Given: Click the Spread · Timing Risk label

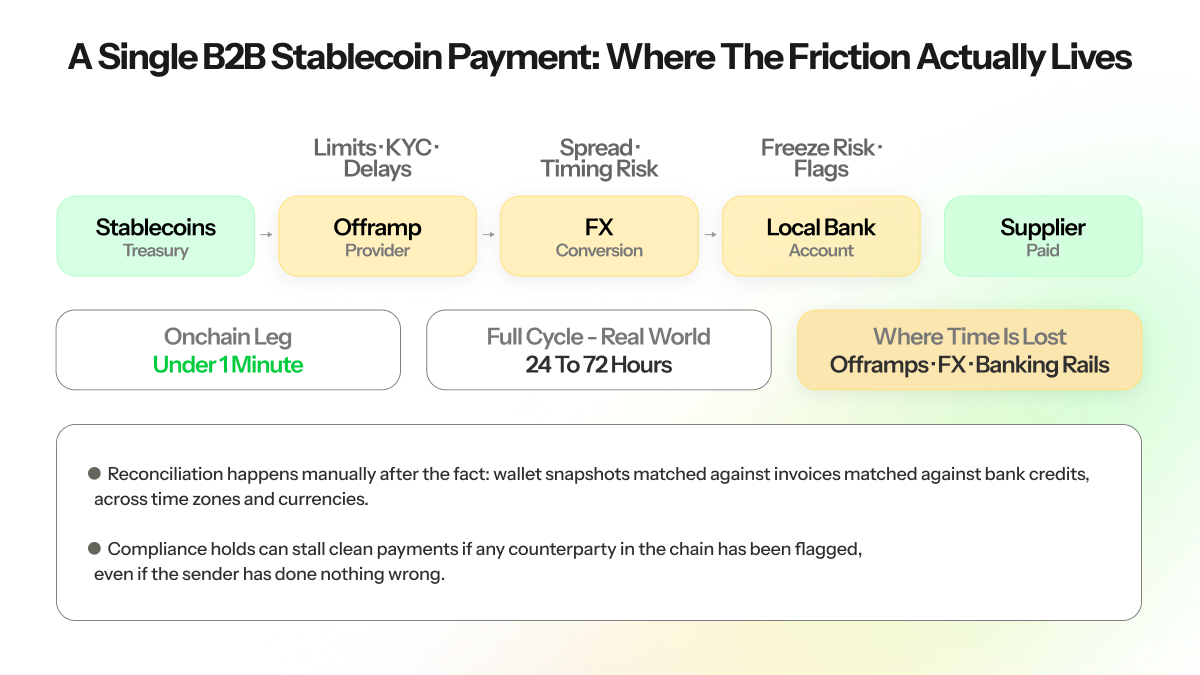Looking at the screenshot, I should pos(599,158).
